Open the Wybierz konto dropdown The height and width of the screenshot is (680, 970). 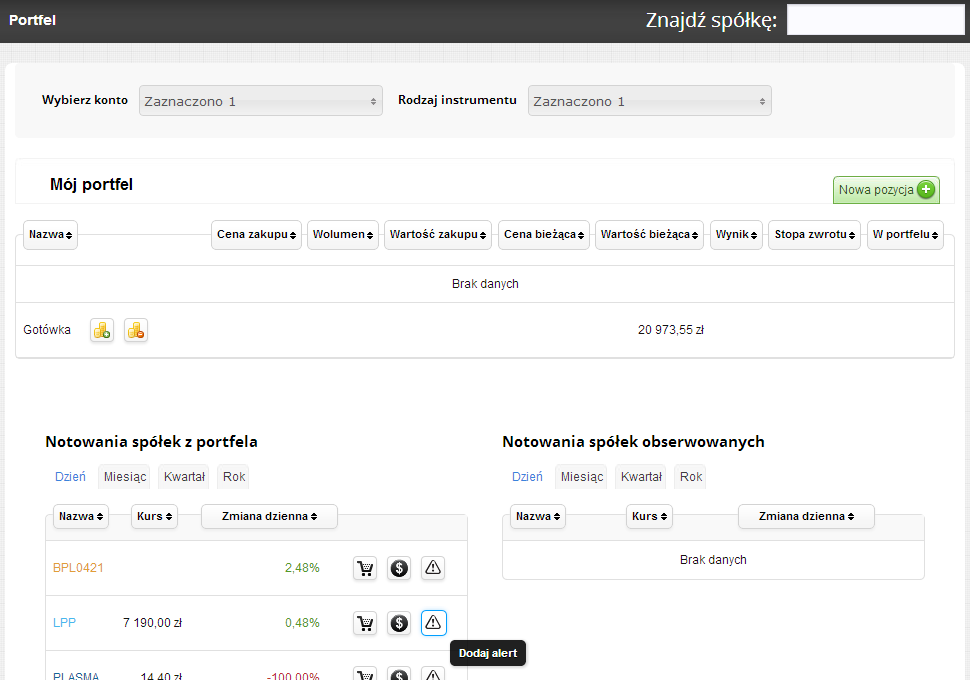pyautogui.click(x=260, y=101)
